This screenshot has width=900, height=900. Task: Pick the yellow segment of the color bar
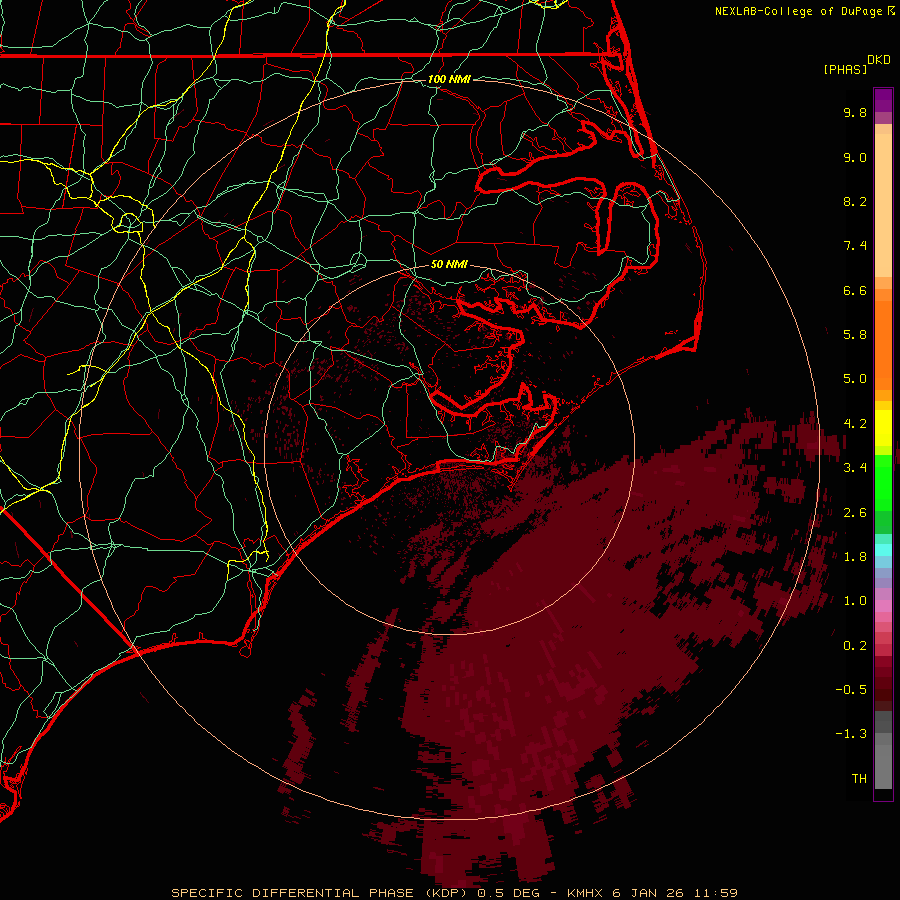point(883,428)
